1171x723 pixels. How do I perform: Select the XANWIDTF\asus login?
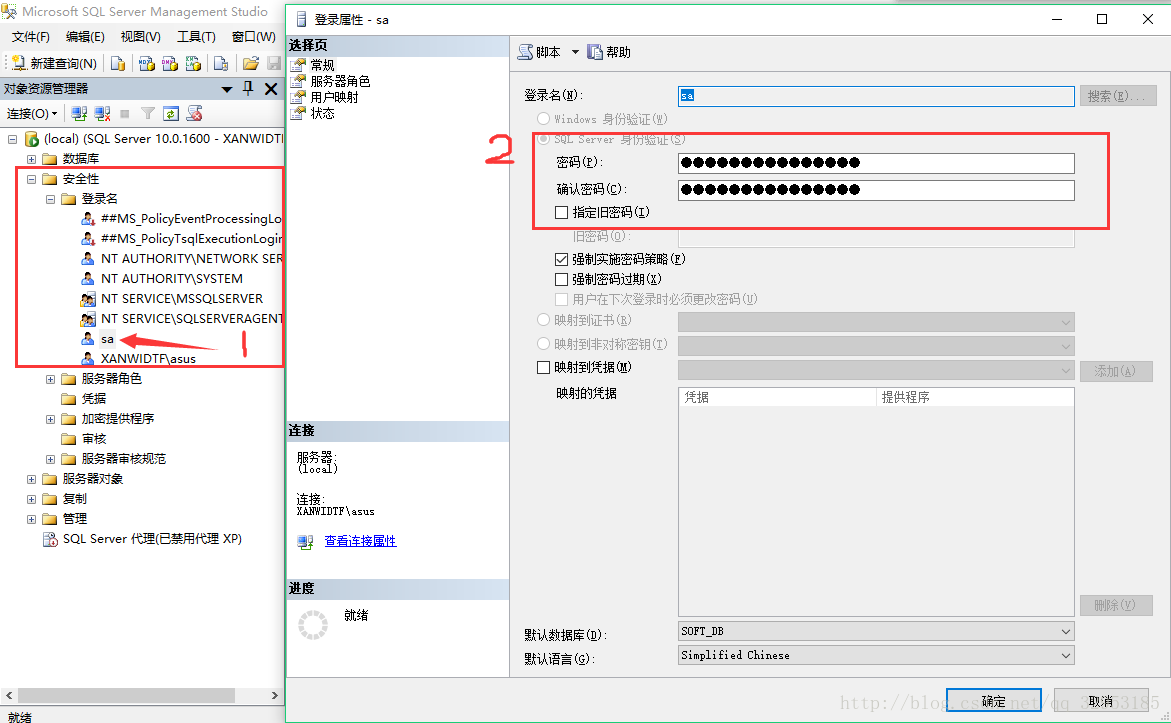point(148,359)
